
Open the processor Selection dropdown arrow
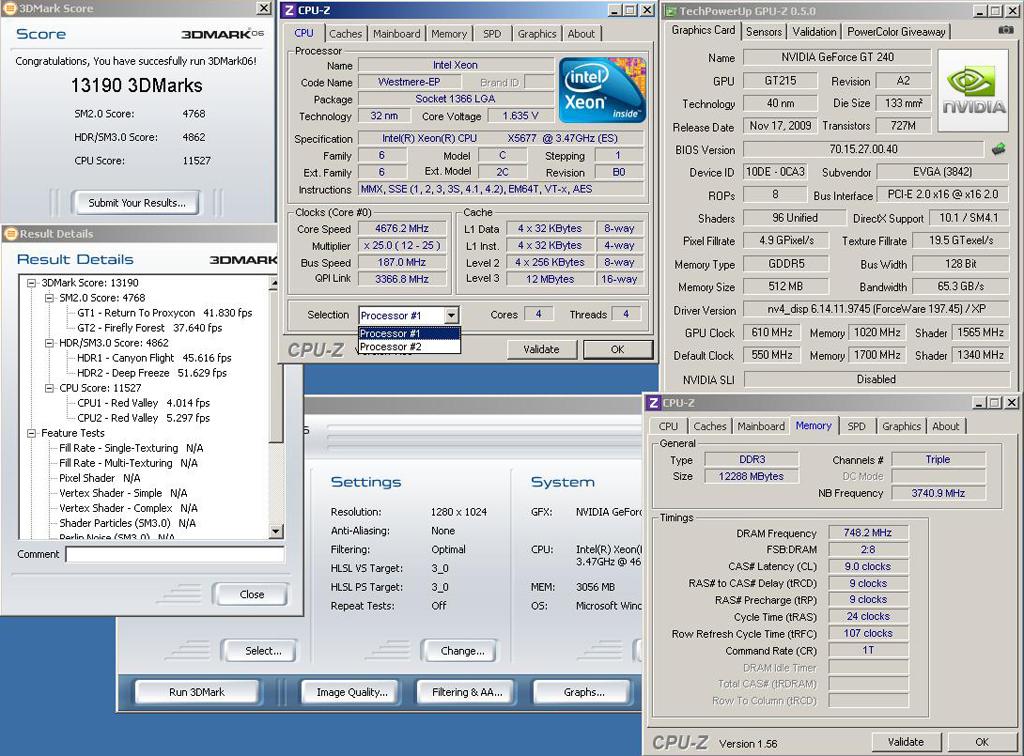pos(451,315)
